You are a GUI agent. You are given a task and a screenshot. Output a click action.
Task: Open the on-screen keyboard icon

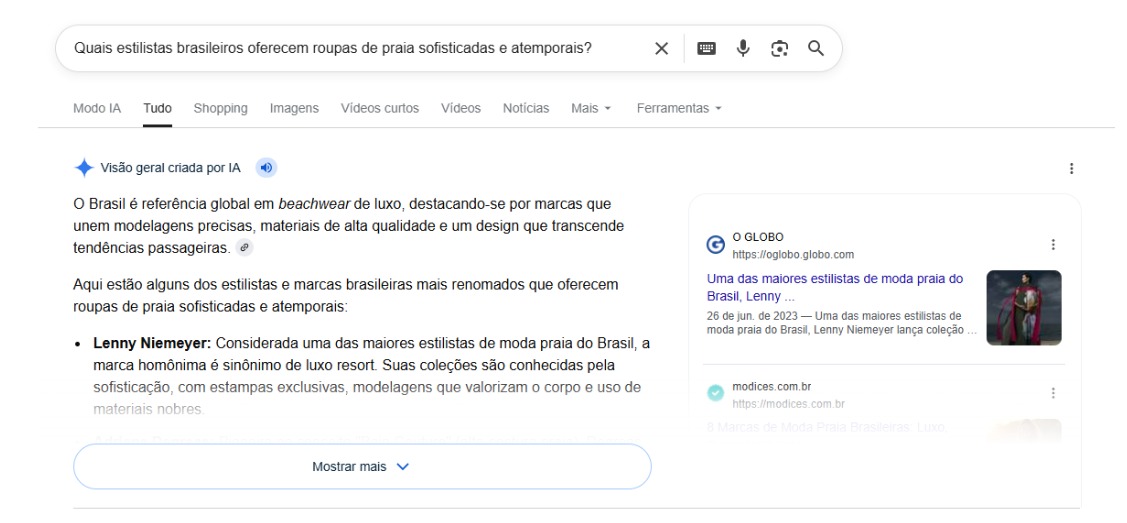point(707,48)
